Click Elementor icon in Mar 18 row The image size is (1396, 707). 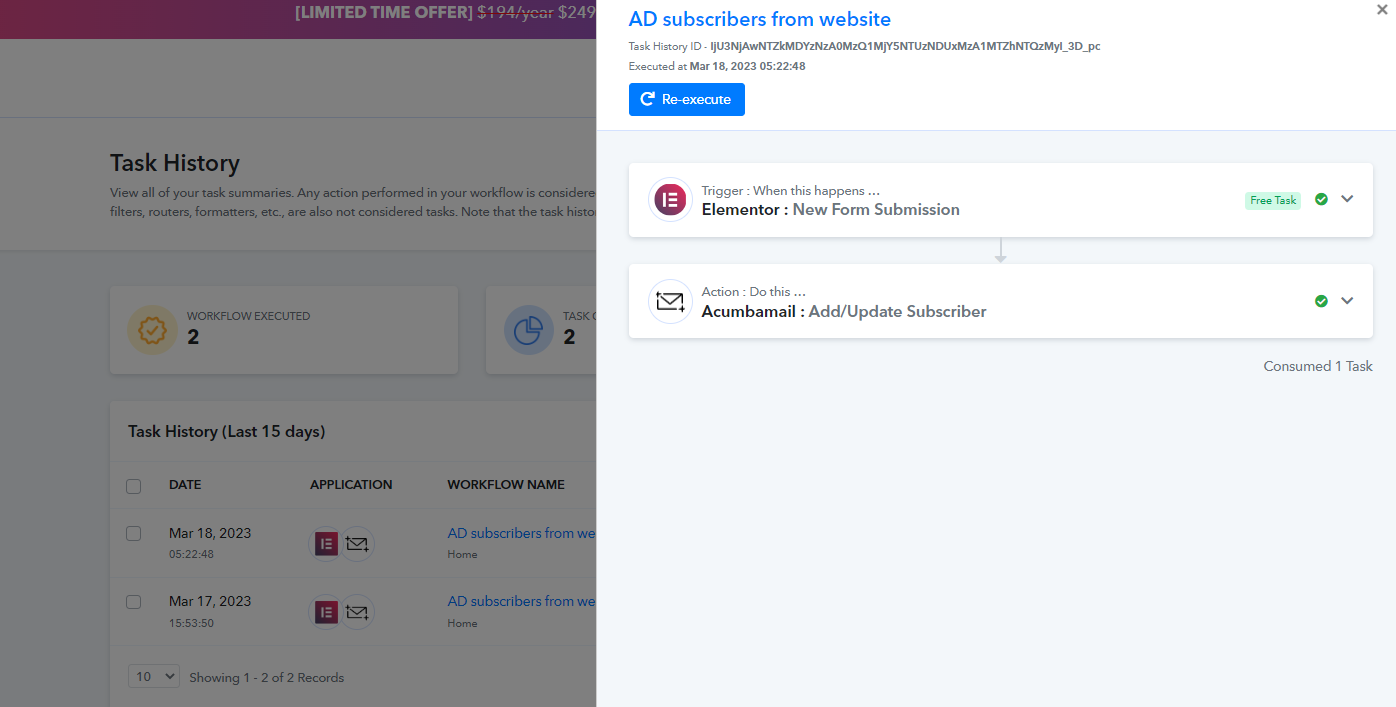pyautogui.click(x=326, y=544)
